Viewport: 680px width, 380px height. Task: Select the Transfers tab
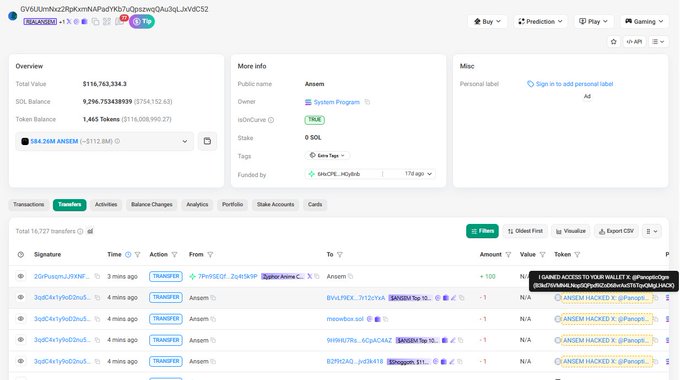click(x=70, y=205)
